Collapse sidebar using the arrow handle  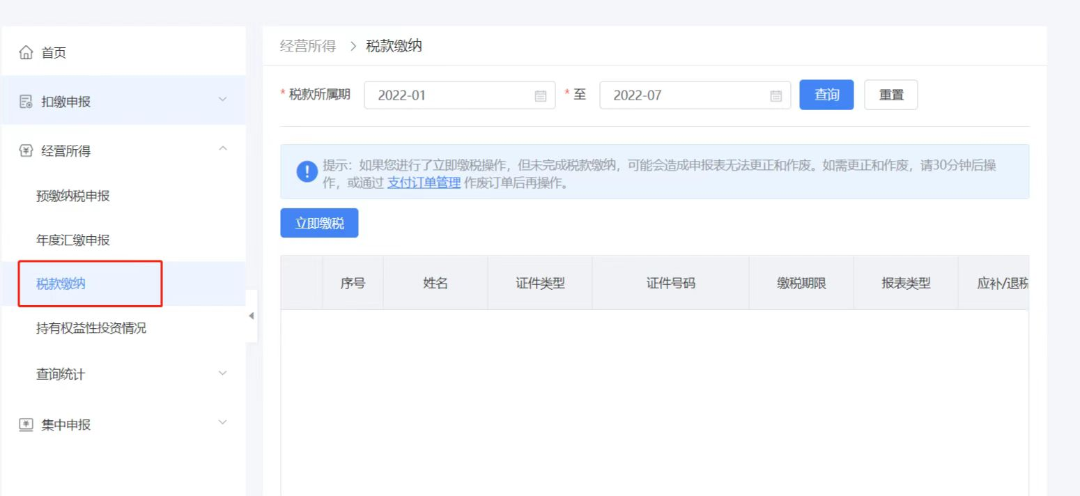pyautogui.click(x=251, y=316)
